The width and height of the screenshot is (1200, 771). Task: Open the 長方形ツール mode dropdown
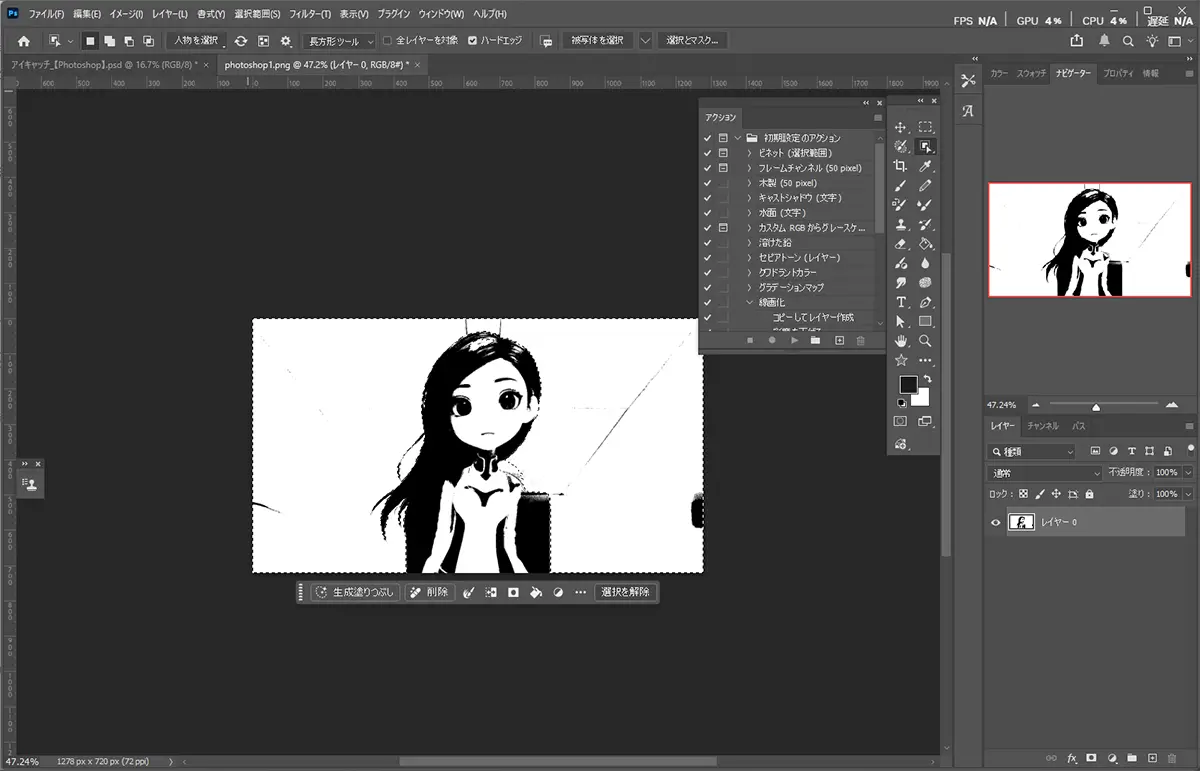[338, 41]
